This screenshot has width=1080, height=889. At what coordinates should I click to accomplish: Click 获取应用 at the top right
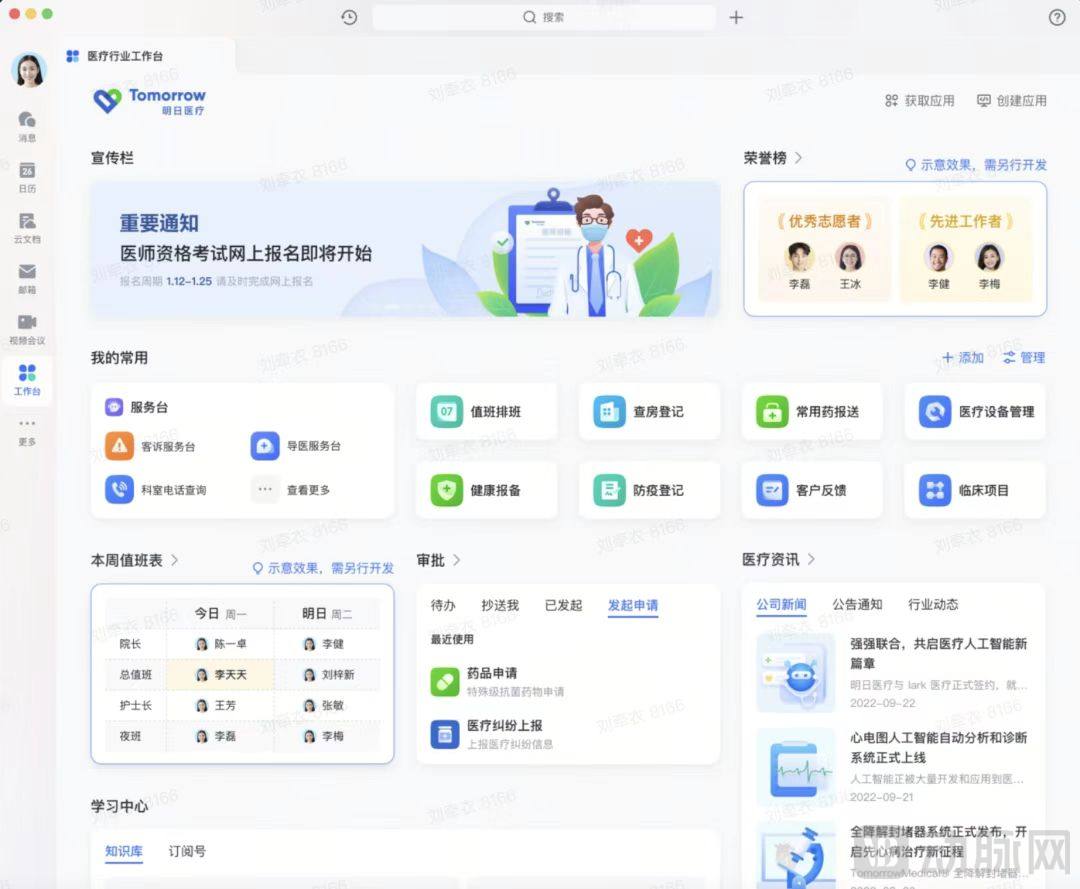point(919,100)
